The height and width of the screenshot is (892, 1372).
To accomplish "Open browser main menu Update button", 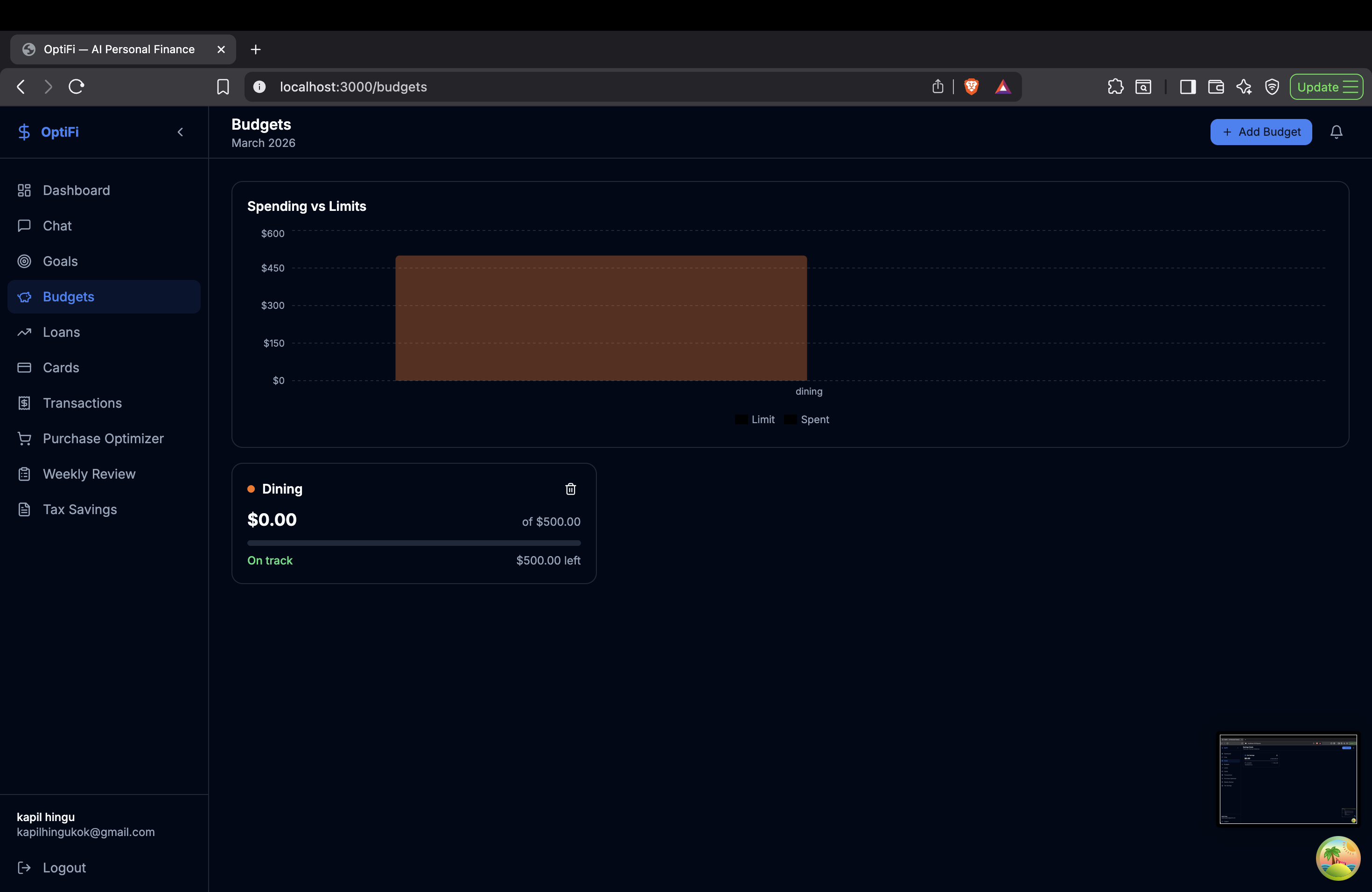I will click(1326, 86).
